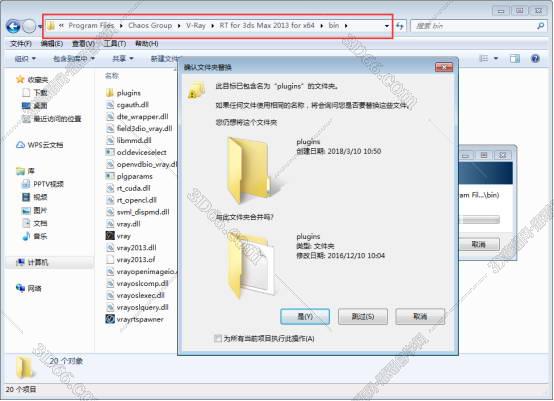Open the Tools (T) menu
The height and width of the screenshot is (401, 554).
coord(114,43)
